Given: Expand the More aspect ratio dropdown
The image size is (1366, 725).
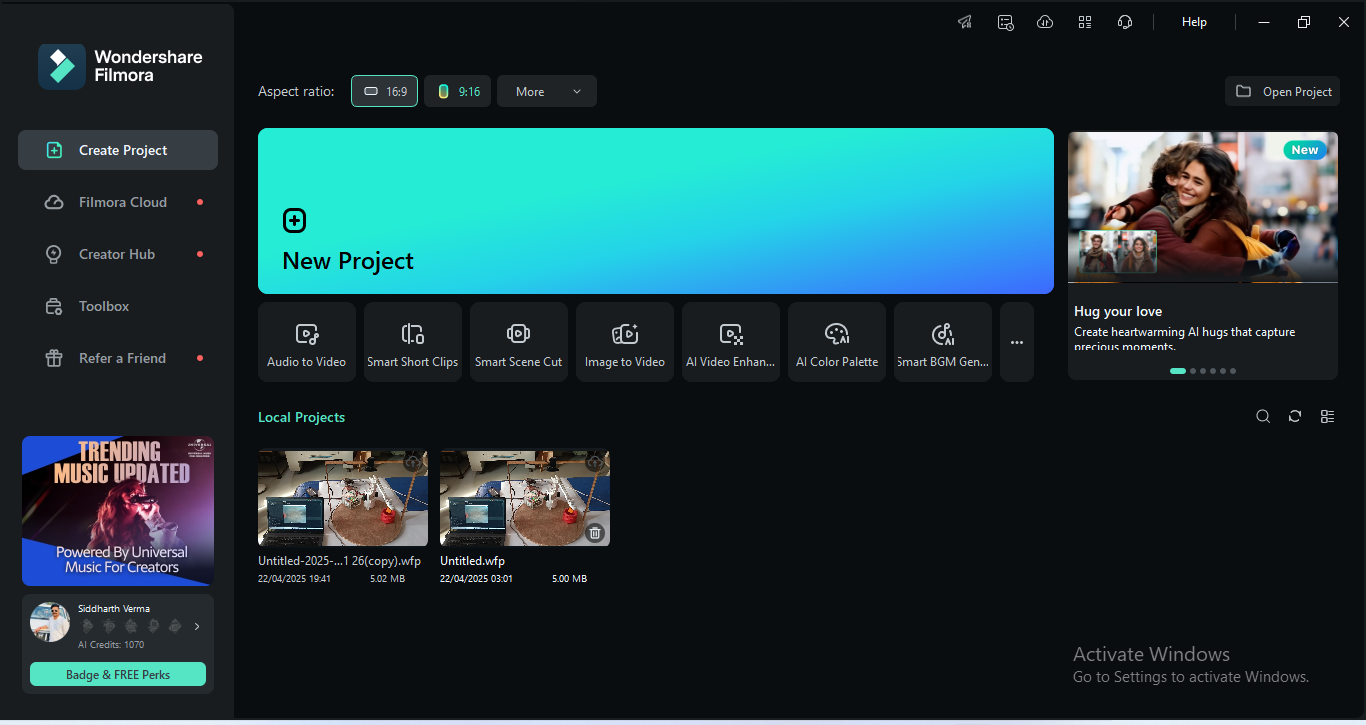Looking at the screenshot, I should tap(547, 91).
